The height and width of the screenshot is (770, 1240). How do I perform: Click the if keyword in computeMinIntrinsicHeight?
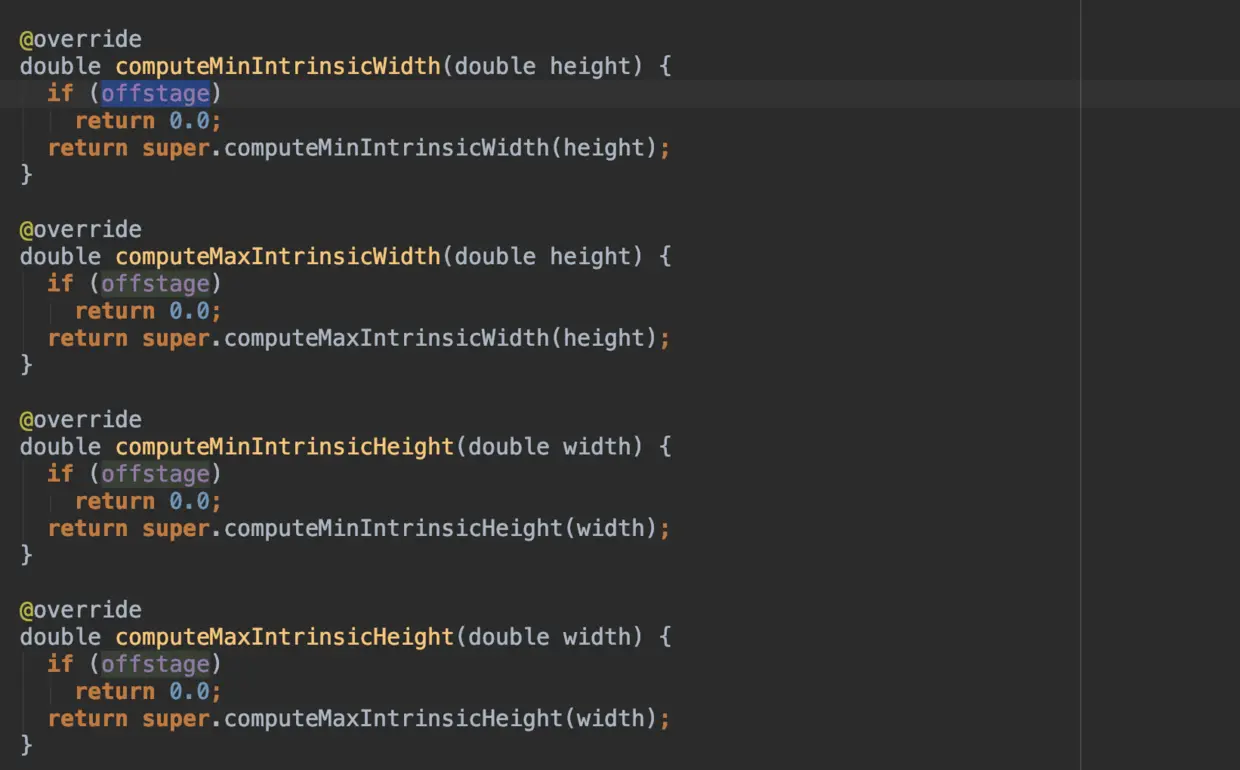60,474
